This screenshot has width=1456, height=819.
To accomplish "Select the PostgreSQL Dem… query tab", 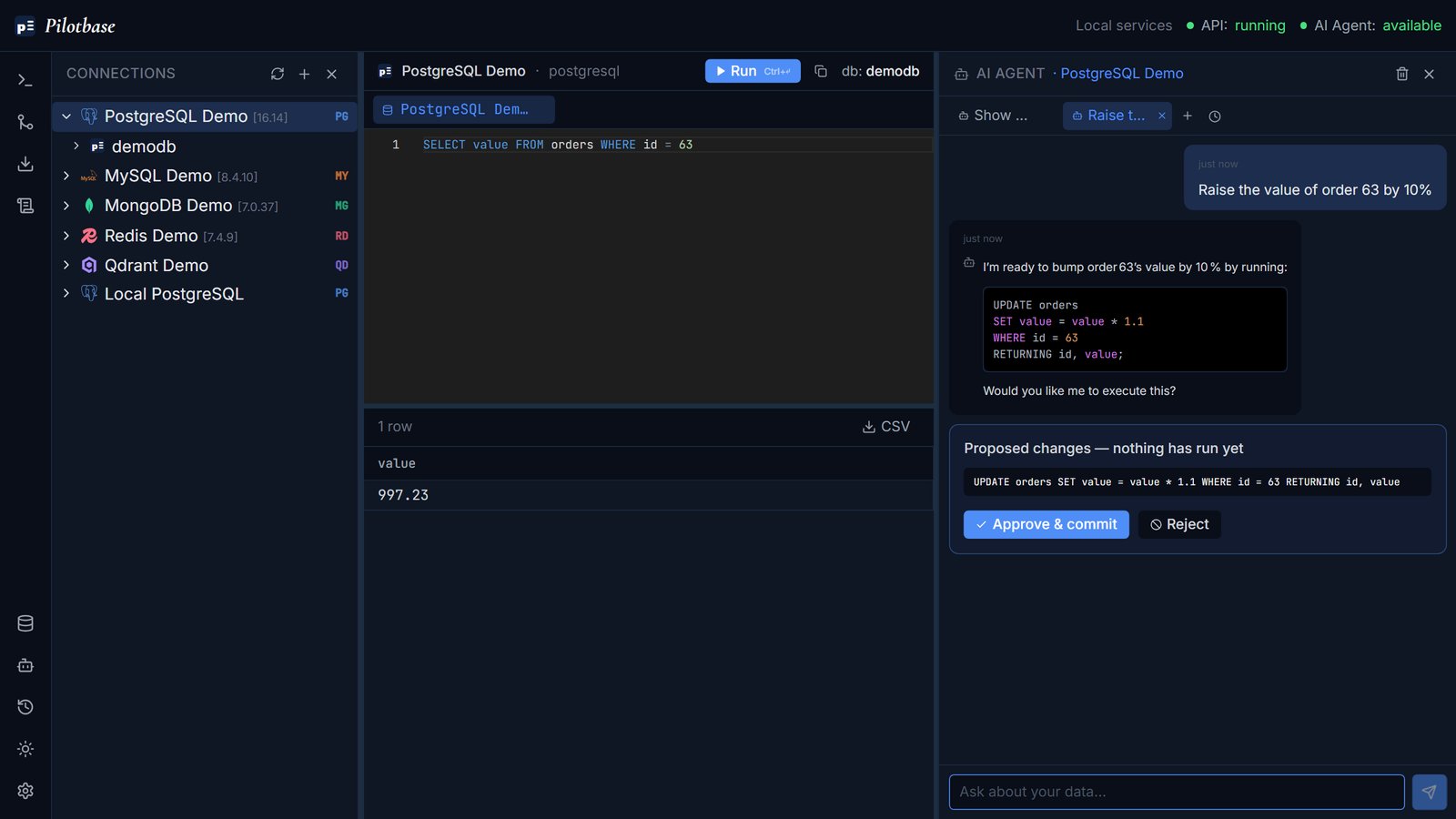I will click(x=463, y=109).
